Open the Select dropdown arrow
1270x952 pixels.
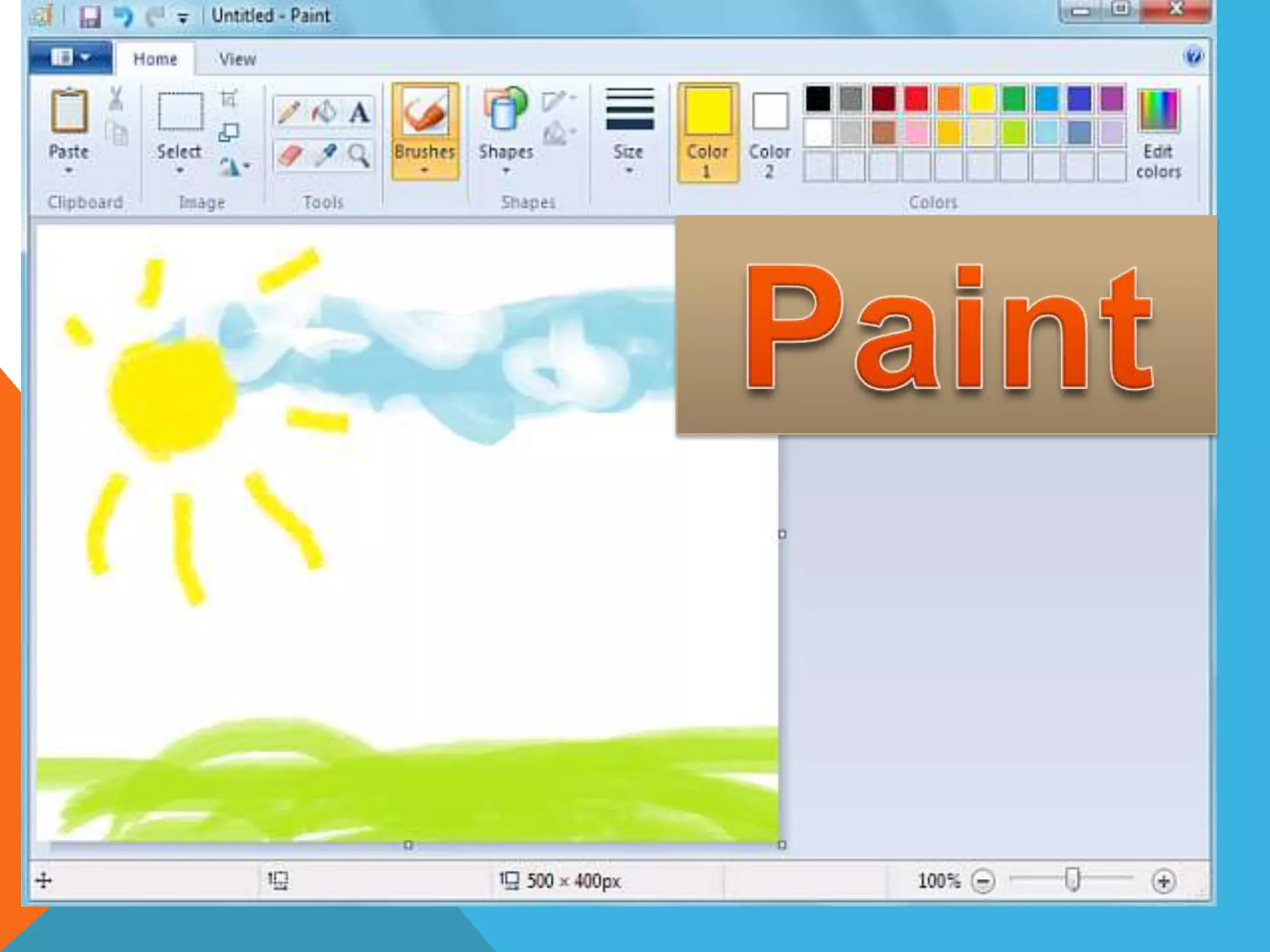click(x=179, y=170)
